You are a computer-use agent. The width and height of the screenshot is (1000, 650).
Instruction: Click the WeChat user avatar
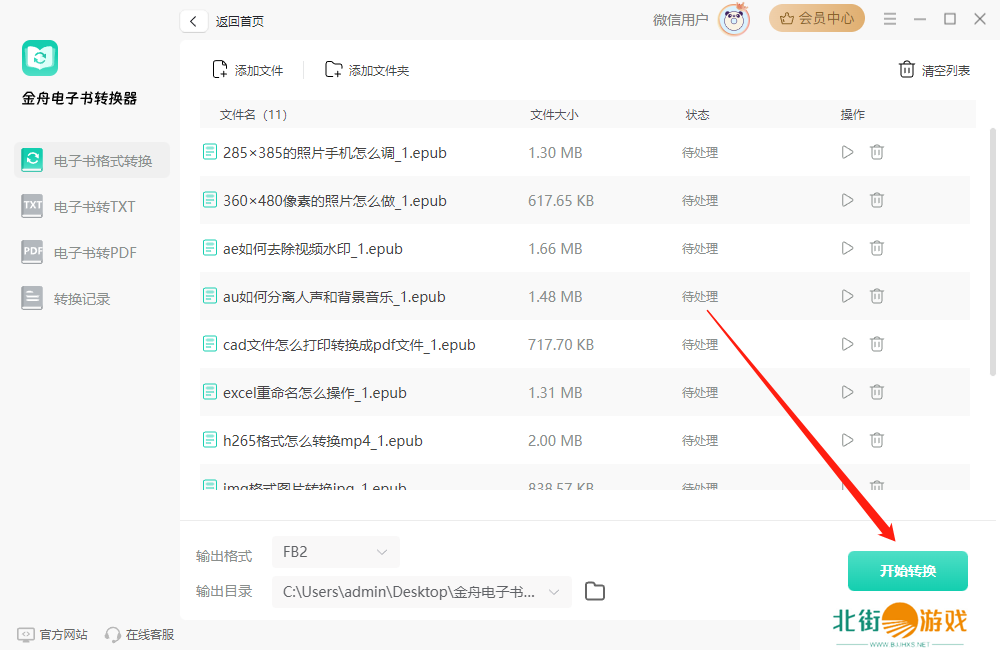click(734, 20)
